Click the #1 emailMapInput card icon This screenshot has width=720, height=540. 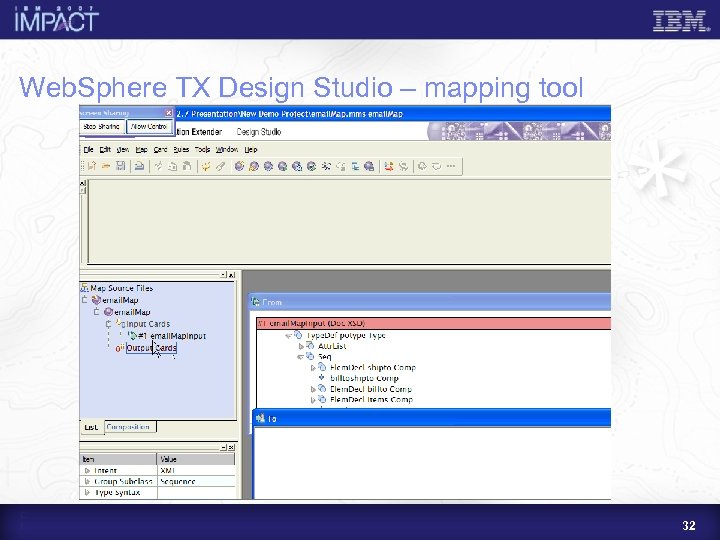[x=132, y=336]
